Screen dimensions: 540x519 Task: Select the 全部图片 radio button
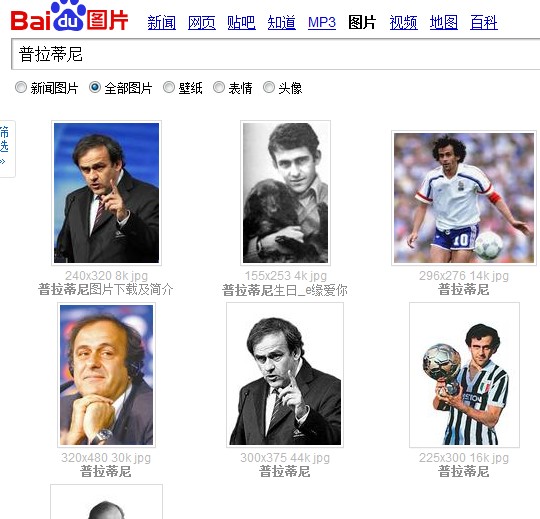point(95,87)
